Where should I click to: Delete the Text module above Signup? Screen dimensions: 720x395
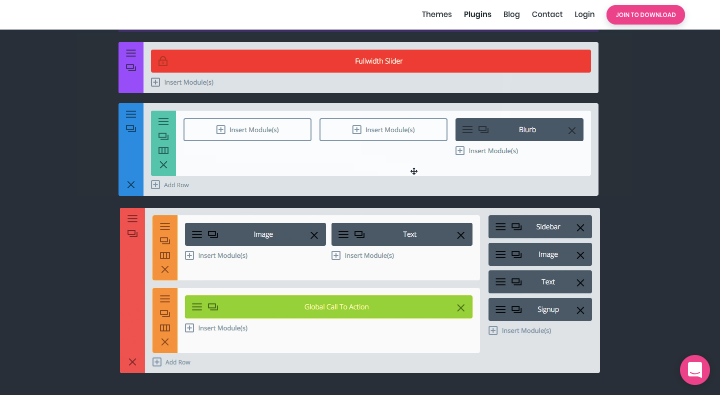(580, 283)
